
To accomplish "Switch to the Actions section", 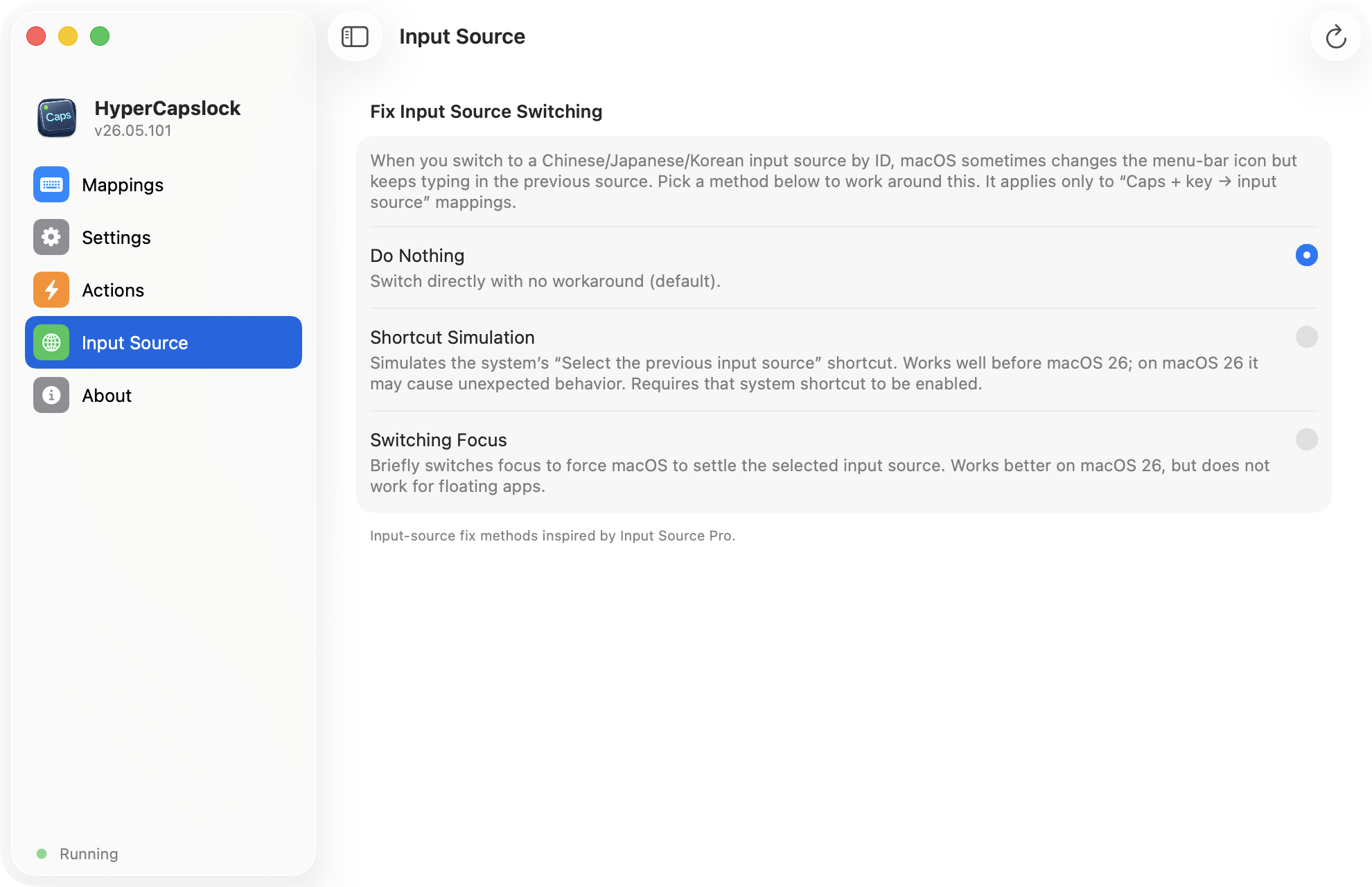I will point(164,290).
